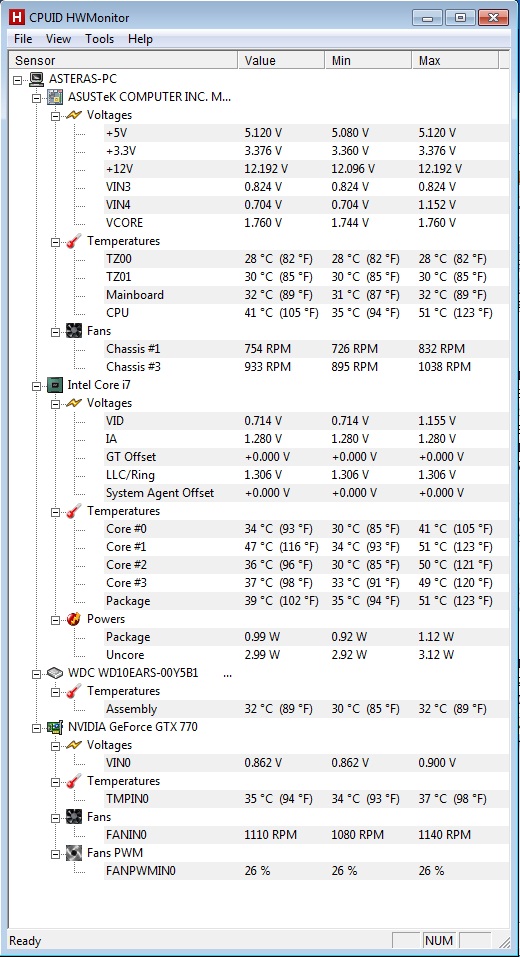This screenshot has width=520, height=957.
Task: Click the ASTERAS-PC computer icon
Action: (37, 79)
